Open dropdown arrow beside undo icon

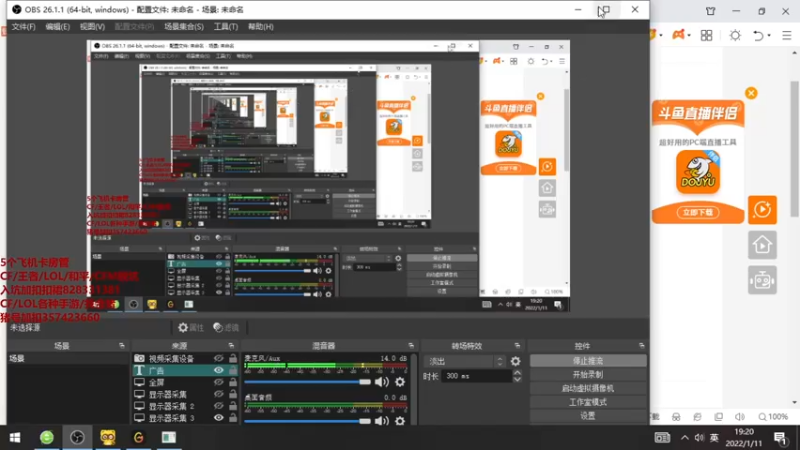click(x=768, y=35)
